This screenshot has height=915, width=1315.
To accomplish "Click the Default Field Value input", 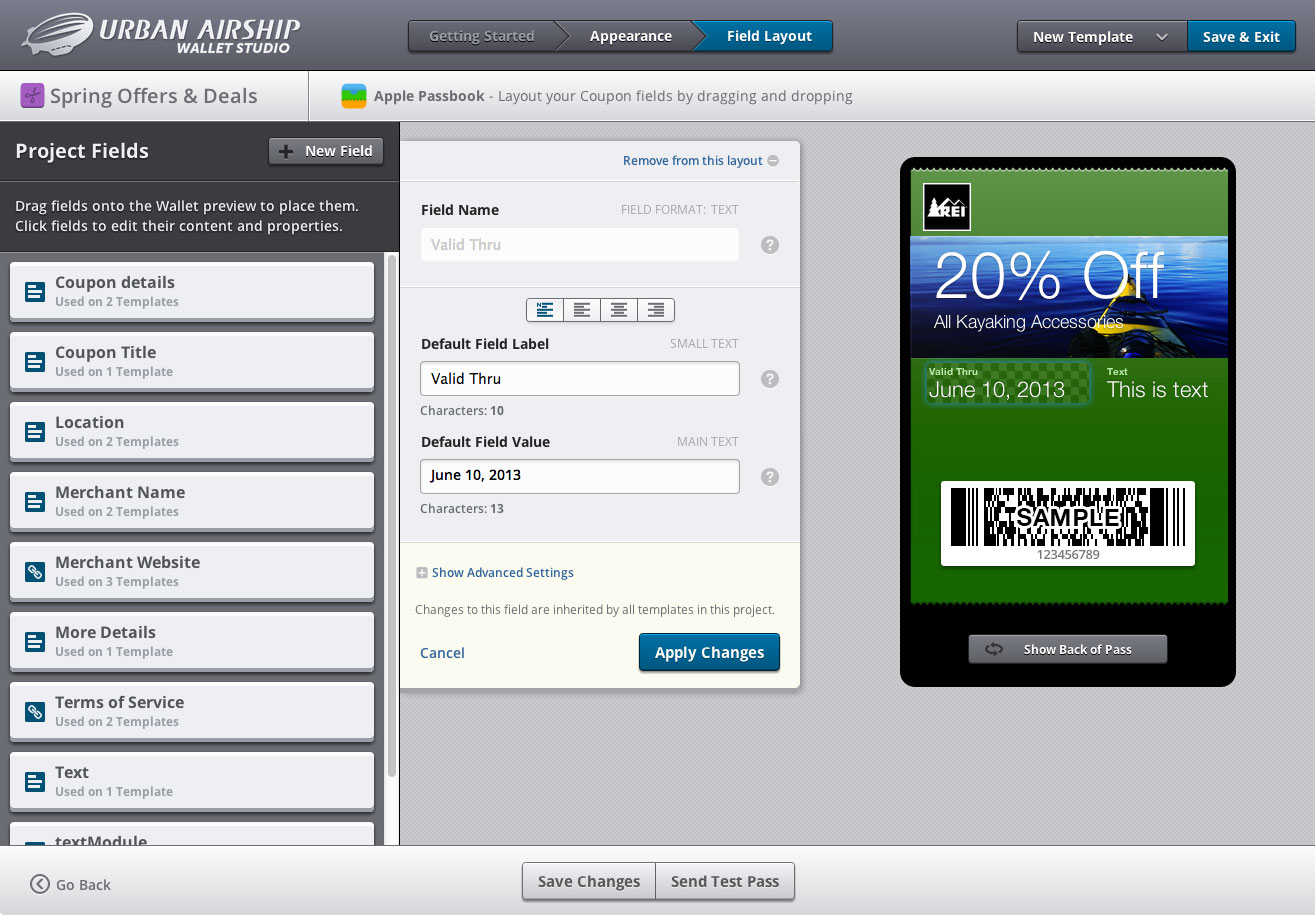I will (580, 476).
